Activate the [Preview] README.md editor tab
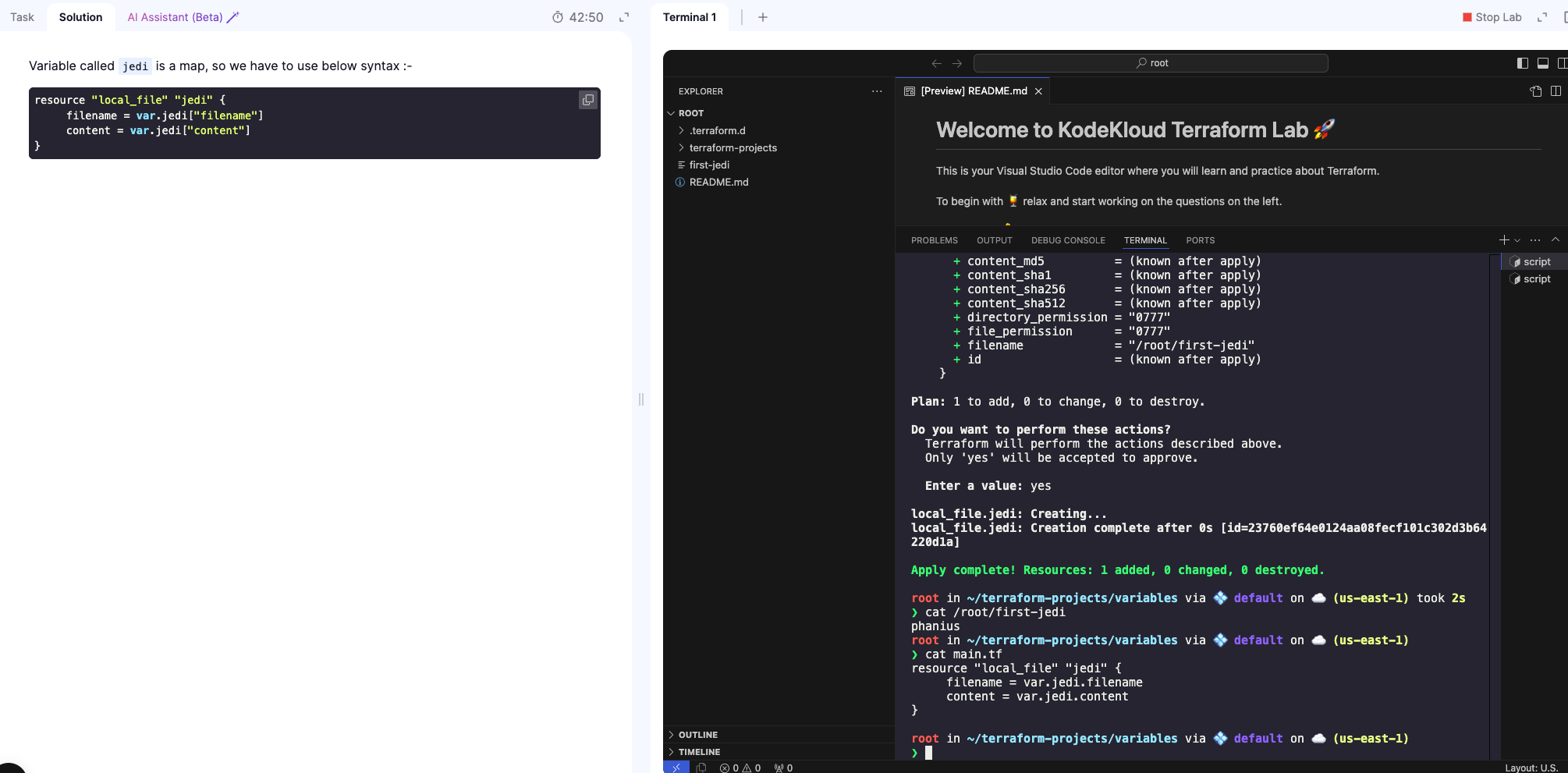The width and height of the screenshot is (1568, 773). 972,91
